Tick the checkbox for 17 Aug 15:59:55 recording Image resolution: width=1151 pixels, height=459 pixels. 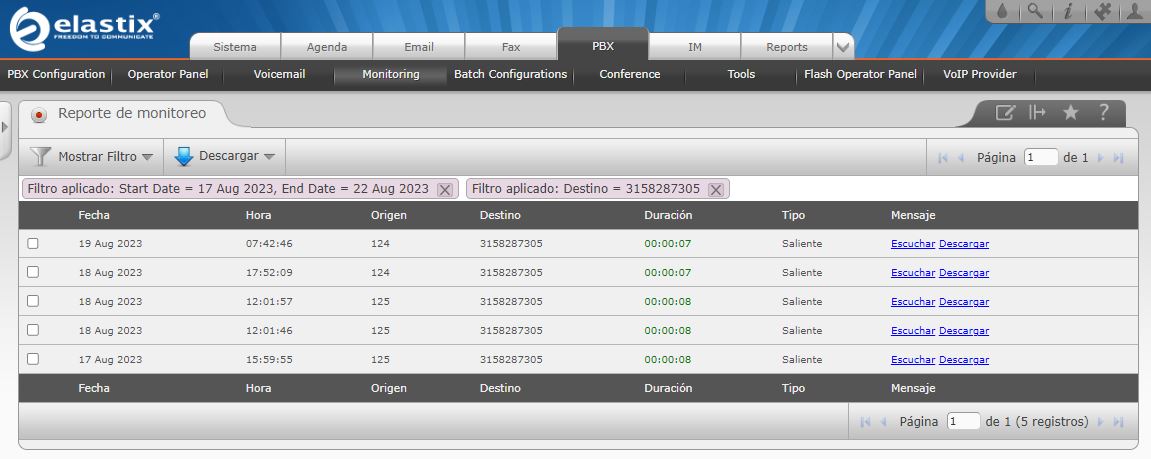pyautogui.click(x=33, y=359)
